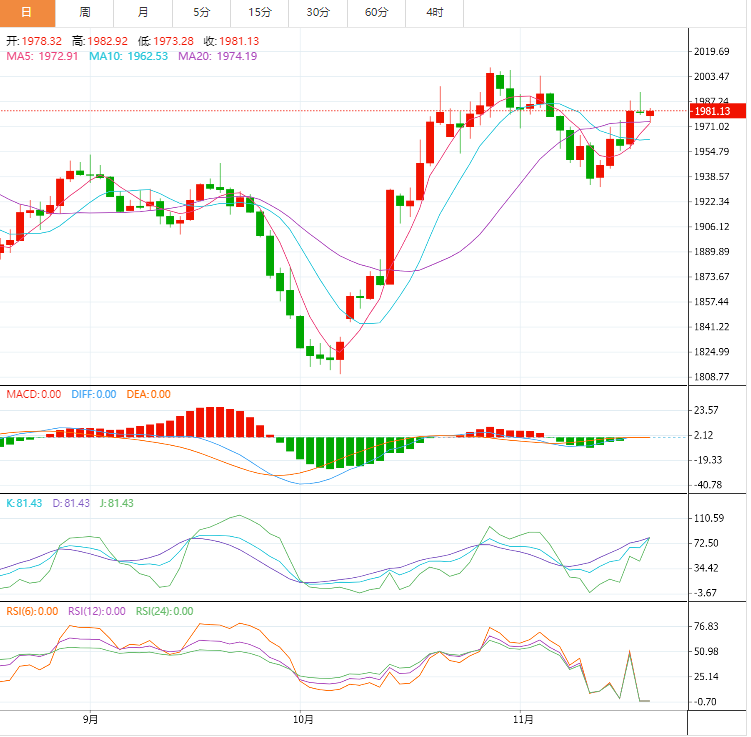Click the red current price tag 1981.13
The height and width of the screenshot is (737, 751).
(714, 111)
